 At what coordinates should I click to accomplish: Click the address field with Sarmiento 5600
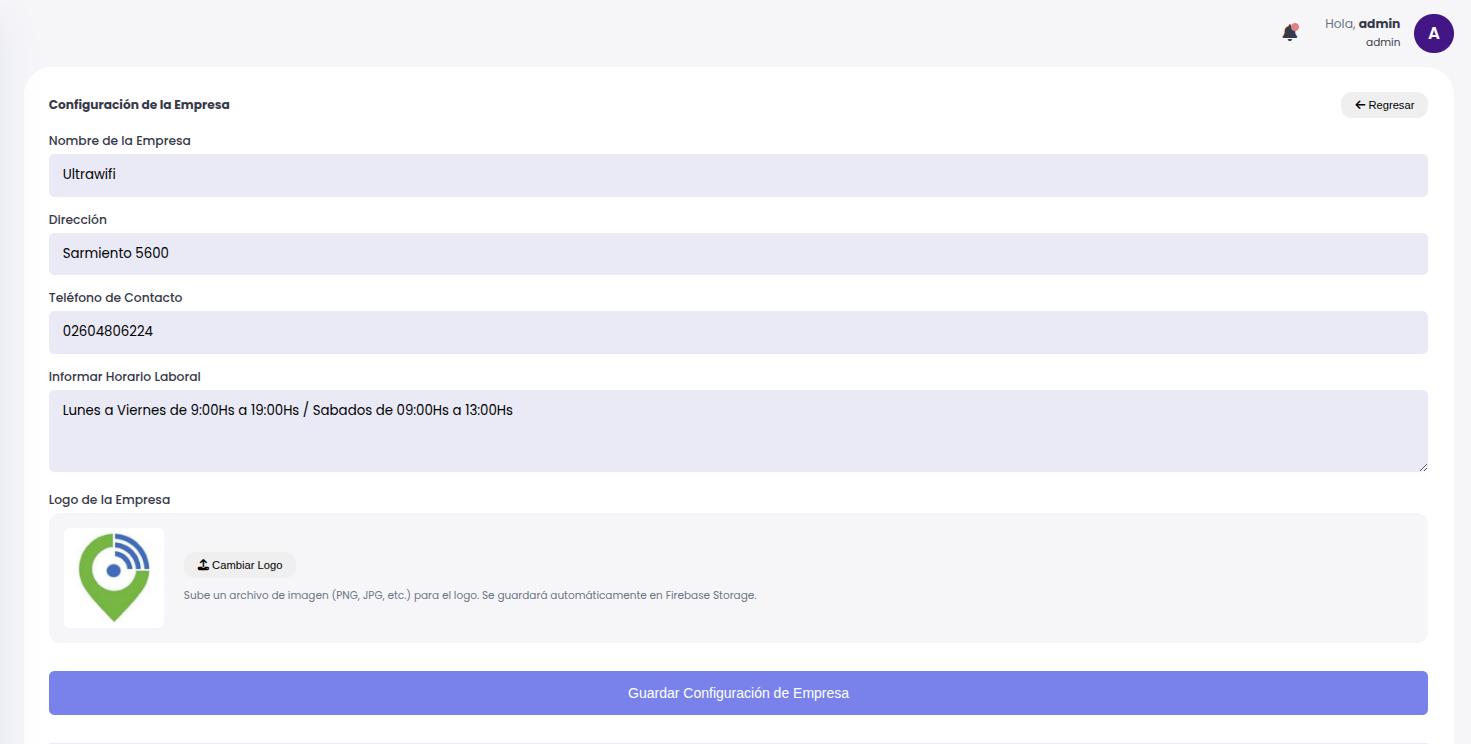click(x=738, y=254)
